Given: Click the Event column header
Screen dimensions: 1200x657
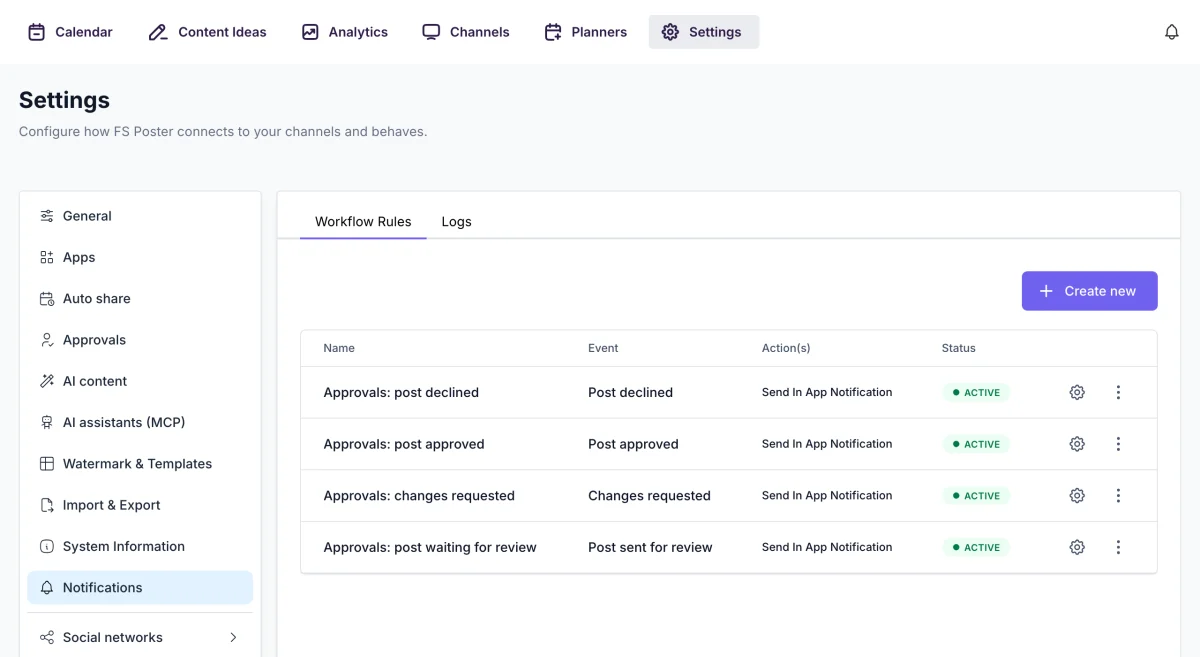Looking at the screenshot, I should coord(603,348).
